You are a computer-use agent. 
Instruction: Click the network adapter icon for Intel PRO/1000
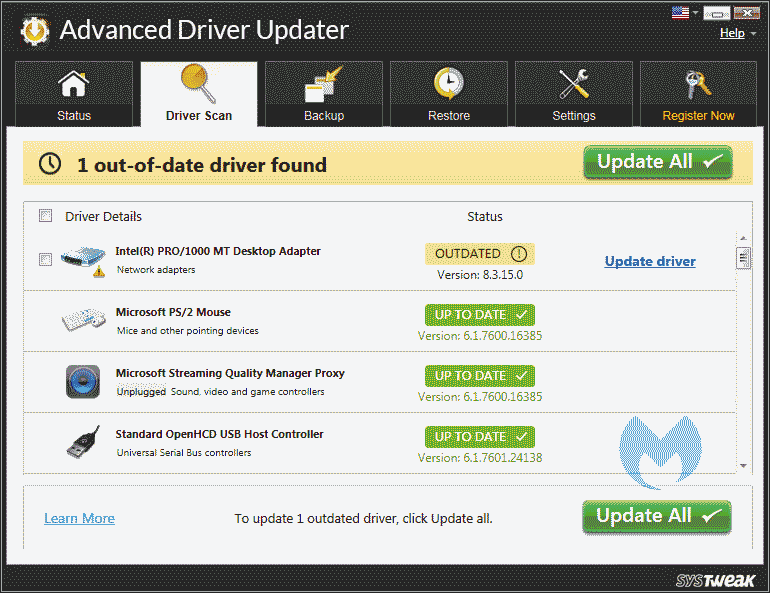click(83, 261)
